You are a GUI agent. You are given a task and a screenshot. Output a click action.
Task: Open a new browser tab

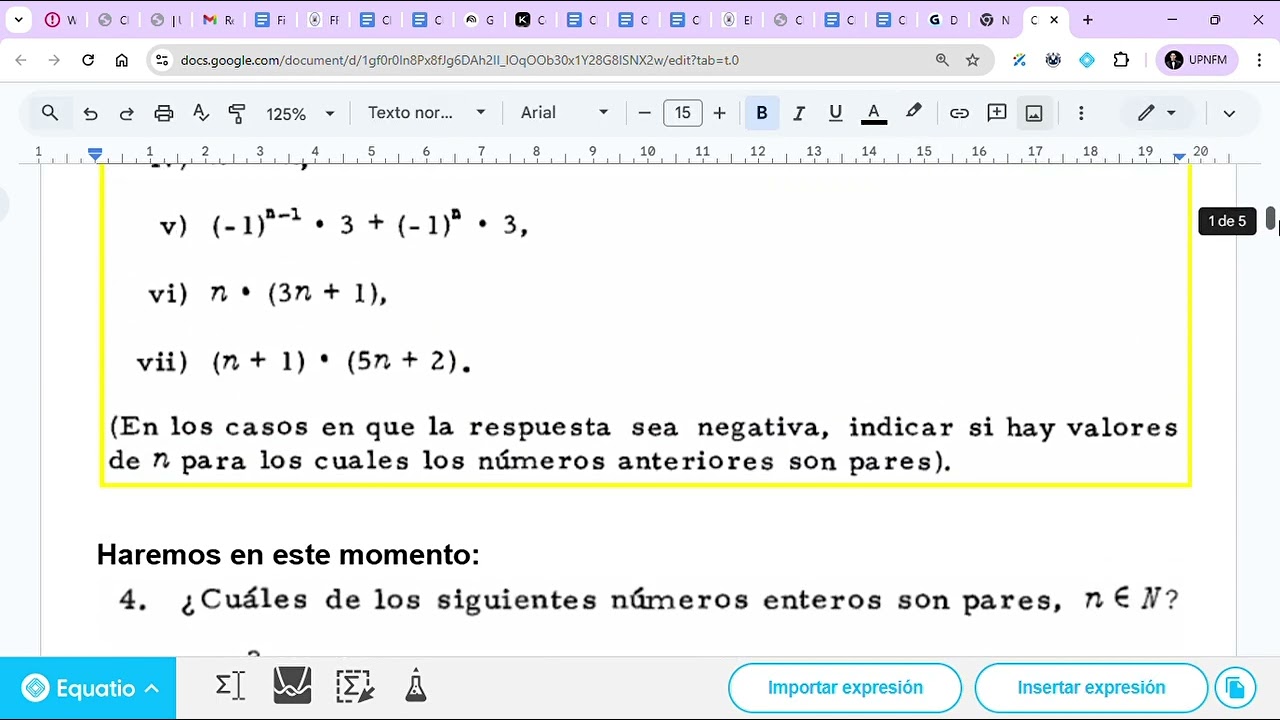[x=1088, y=20]
